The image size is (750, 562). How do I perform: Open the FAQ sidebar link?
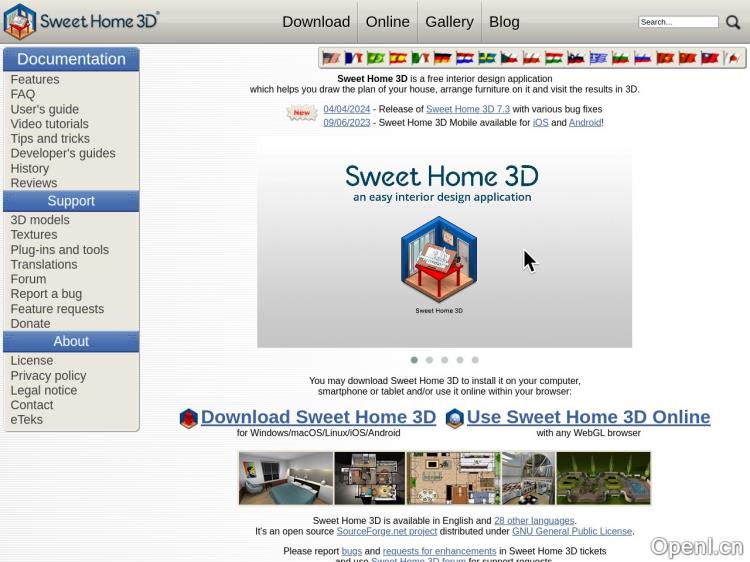point(23,94)
